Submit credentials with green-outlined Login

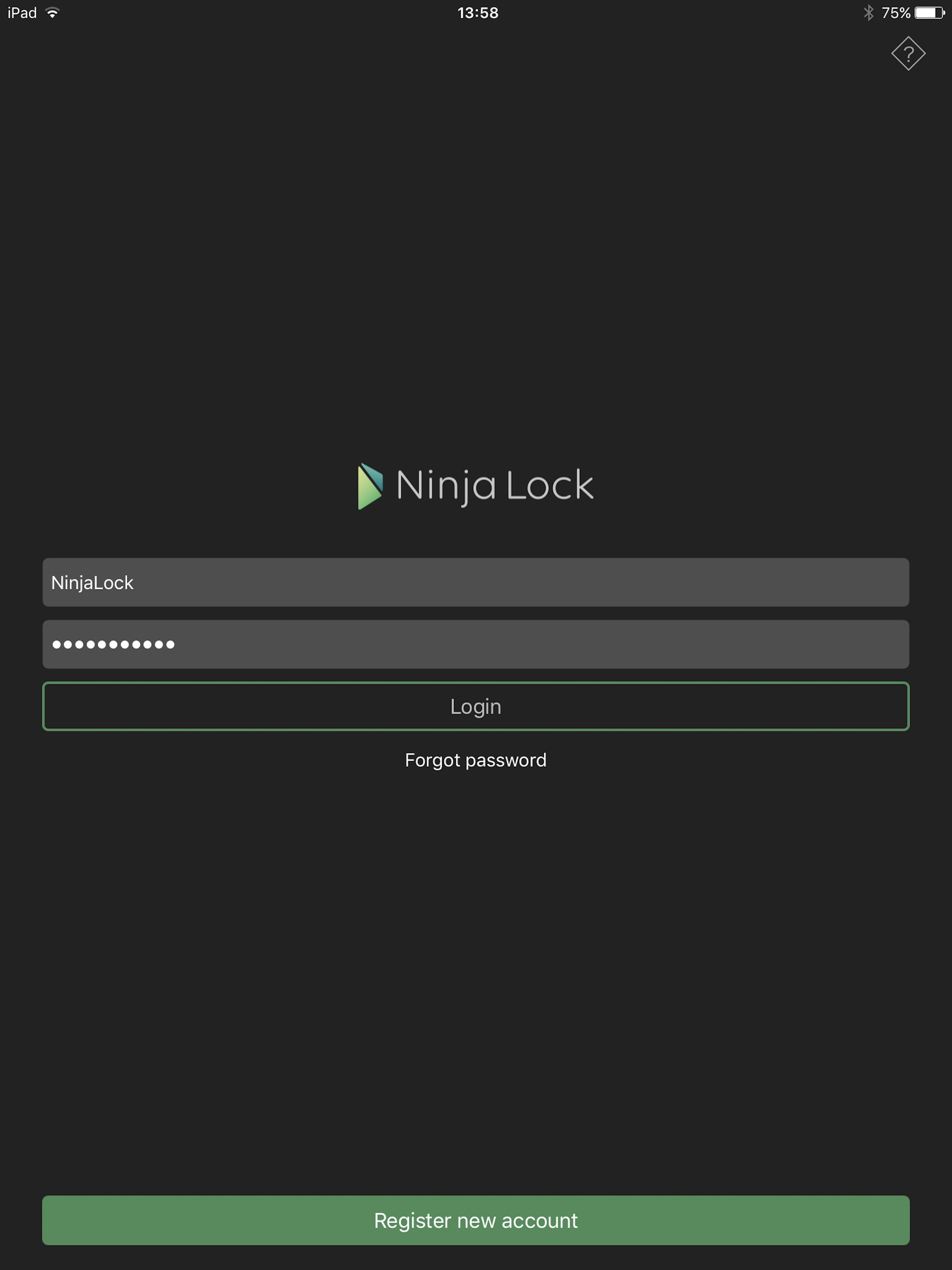coord(476,706)
